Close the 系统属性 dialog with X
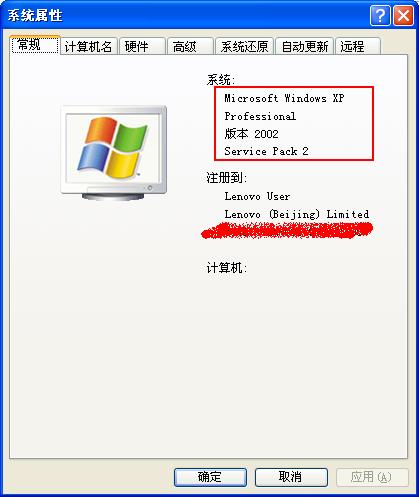 pyautogui.click(x=403, y=15)
